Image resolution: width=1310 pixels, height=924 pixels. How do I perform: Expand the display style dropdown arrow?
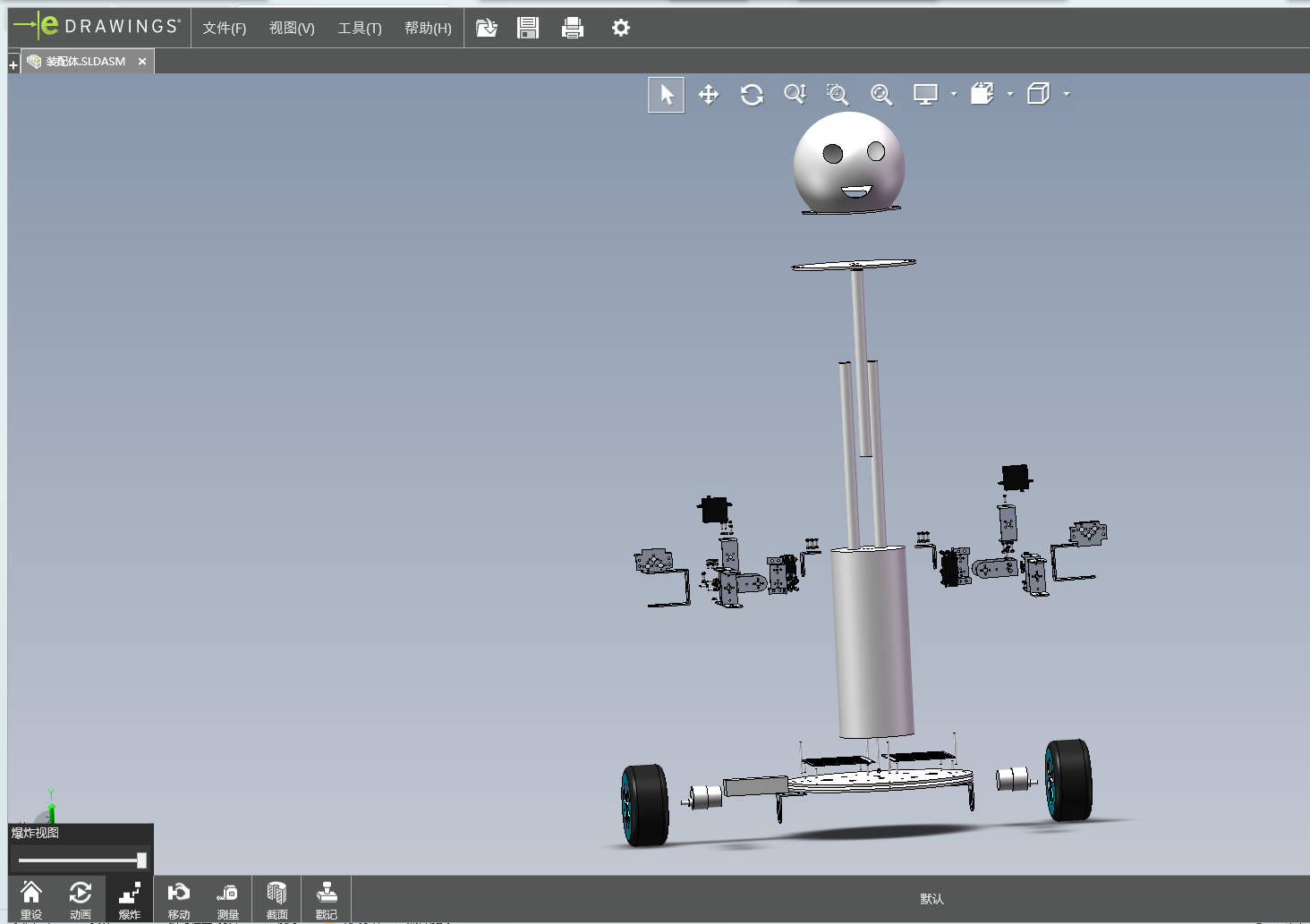[x=1010, y=94]
